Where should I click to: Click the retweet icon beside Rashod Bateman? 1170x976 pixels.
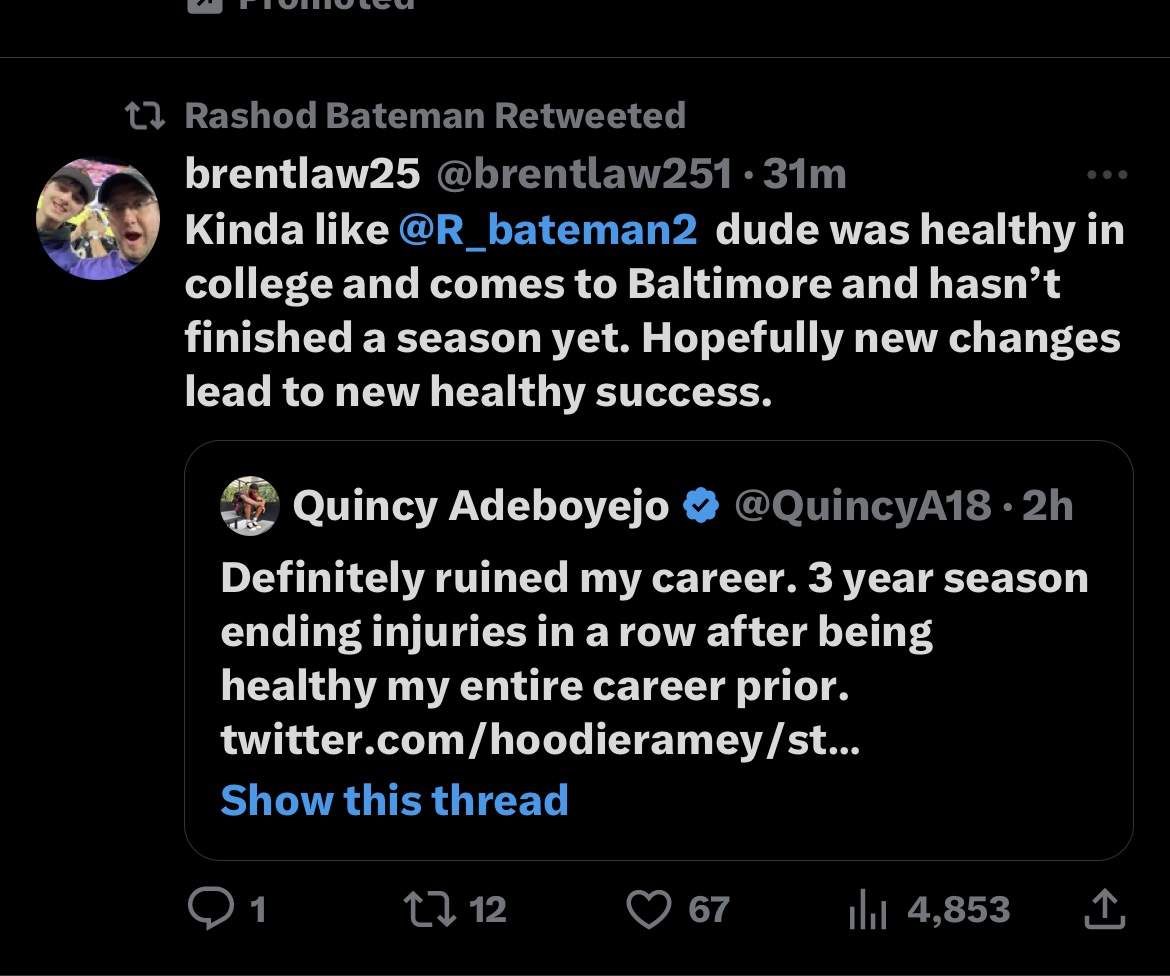[145, 116]
